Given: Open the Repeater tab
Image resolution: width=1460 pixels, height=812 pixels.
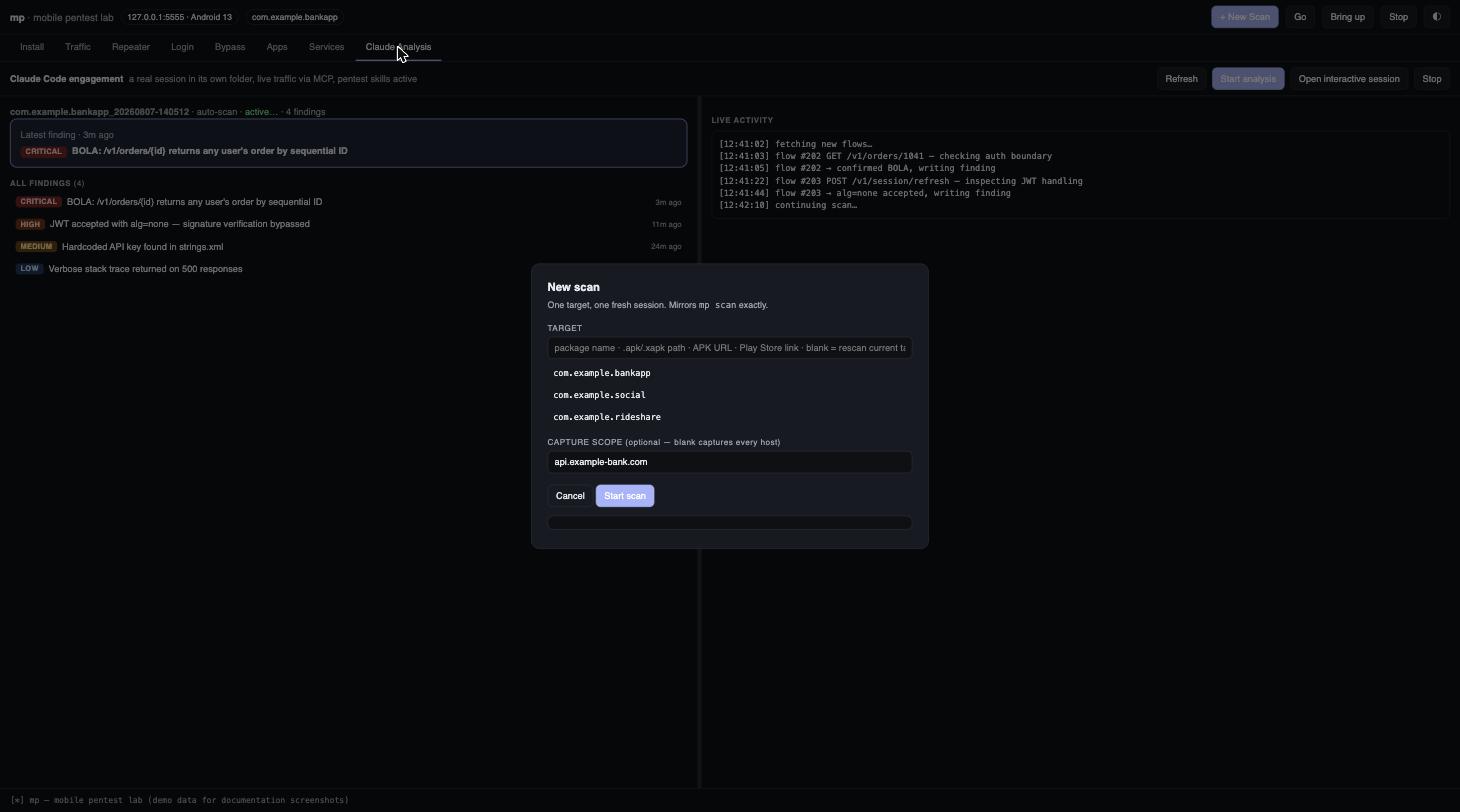Looking at the screenshot, I should click(x=131, y=47).
